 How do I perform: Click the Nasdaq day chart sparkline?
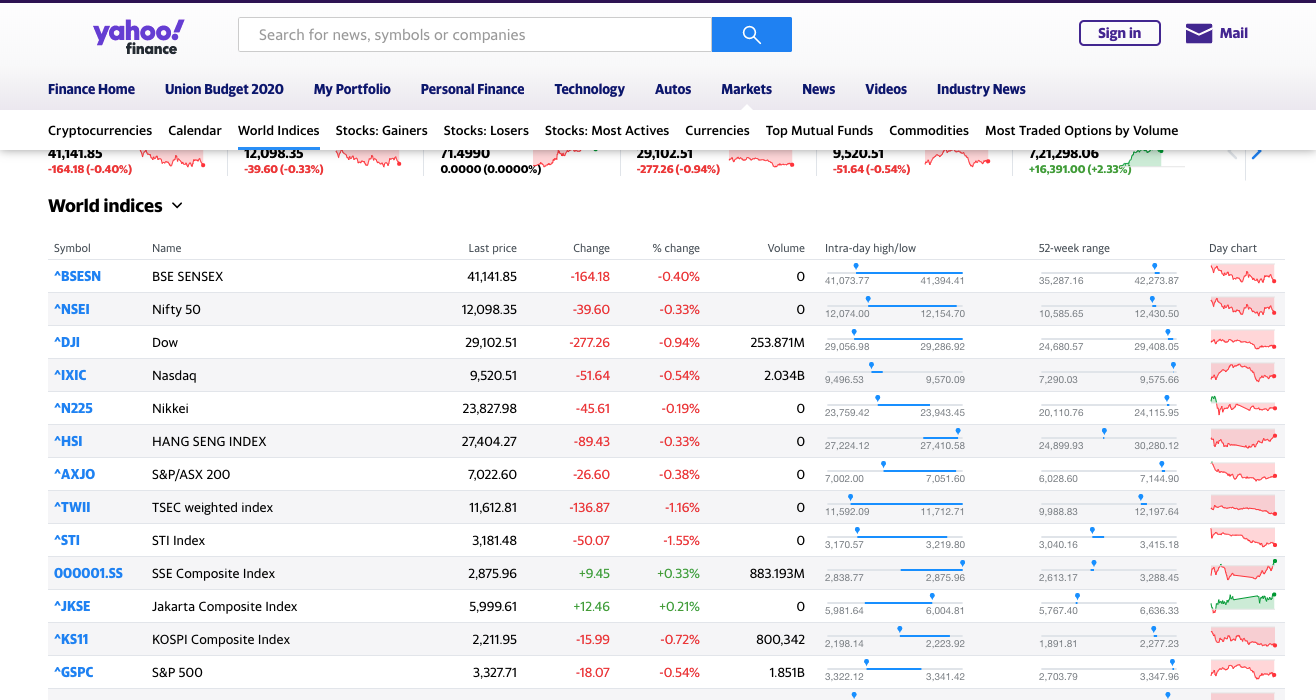click(x=1243, y=372)
